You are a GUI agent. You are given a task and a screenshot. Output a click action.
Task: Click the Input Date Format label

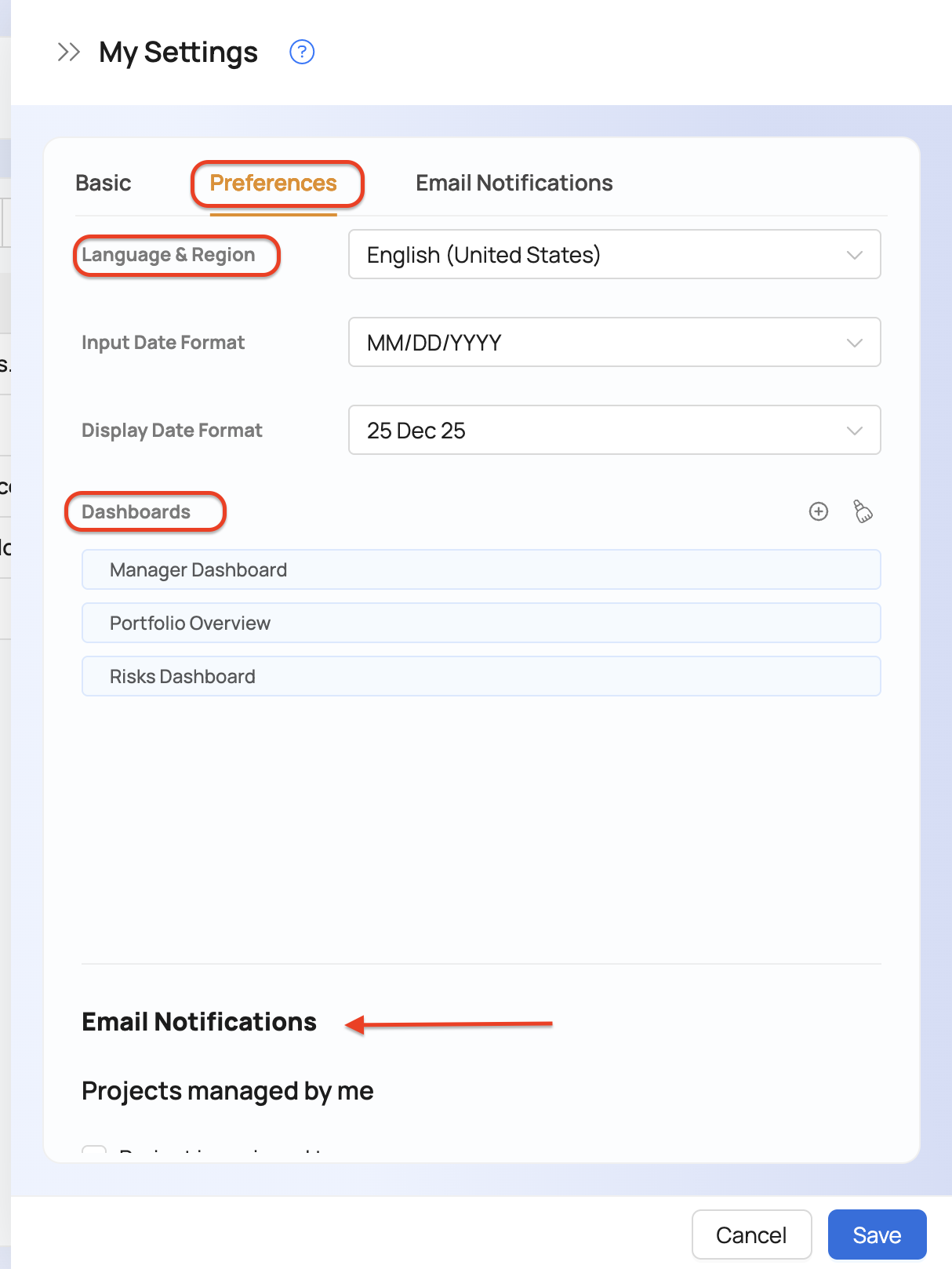163,343
